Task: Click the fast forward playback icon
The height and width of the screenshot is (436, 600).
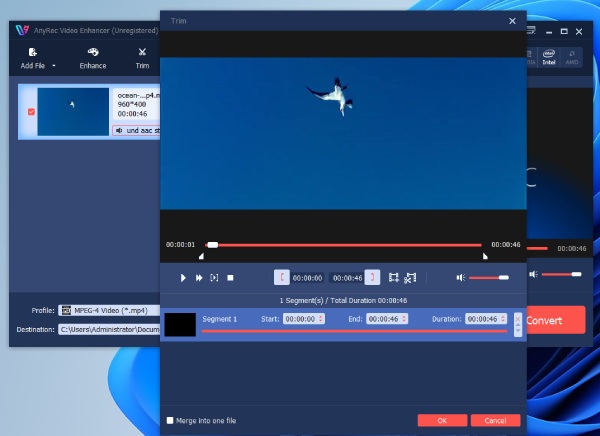Action: 199,278
